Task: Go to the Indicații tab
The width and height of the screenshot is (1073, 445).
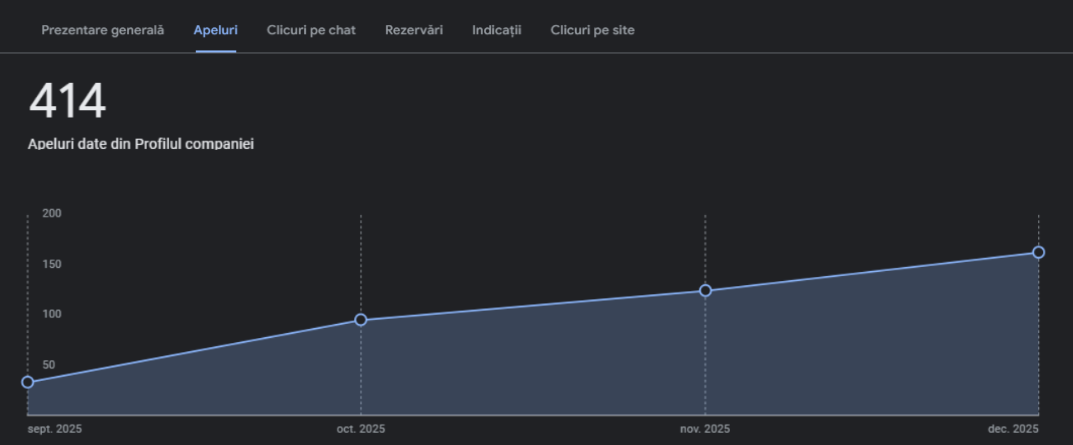Action: pos(497,30)
